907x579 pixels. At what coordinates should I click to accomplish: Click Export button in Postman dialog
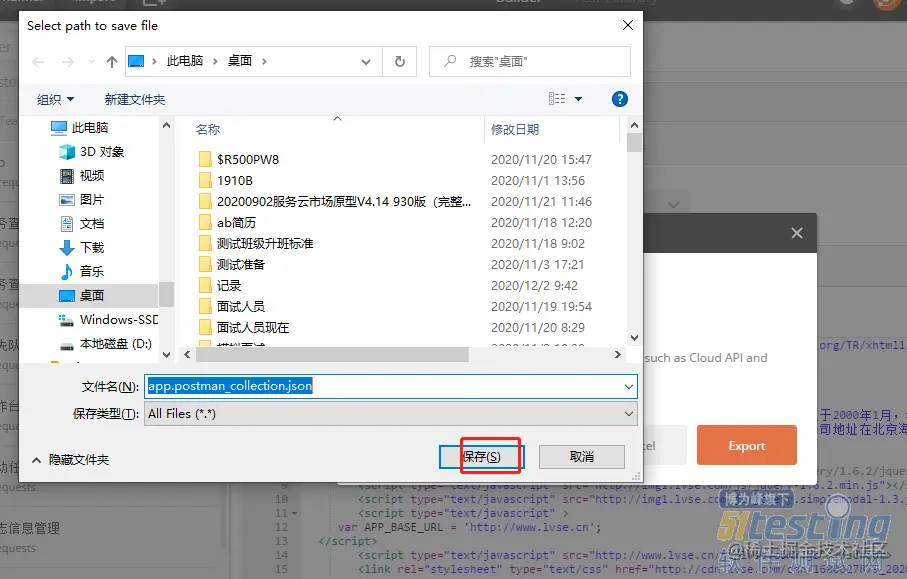coord(747,445)
